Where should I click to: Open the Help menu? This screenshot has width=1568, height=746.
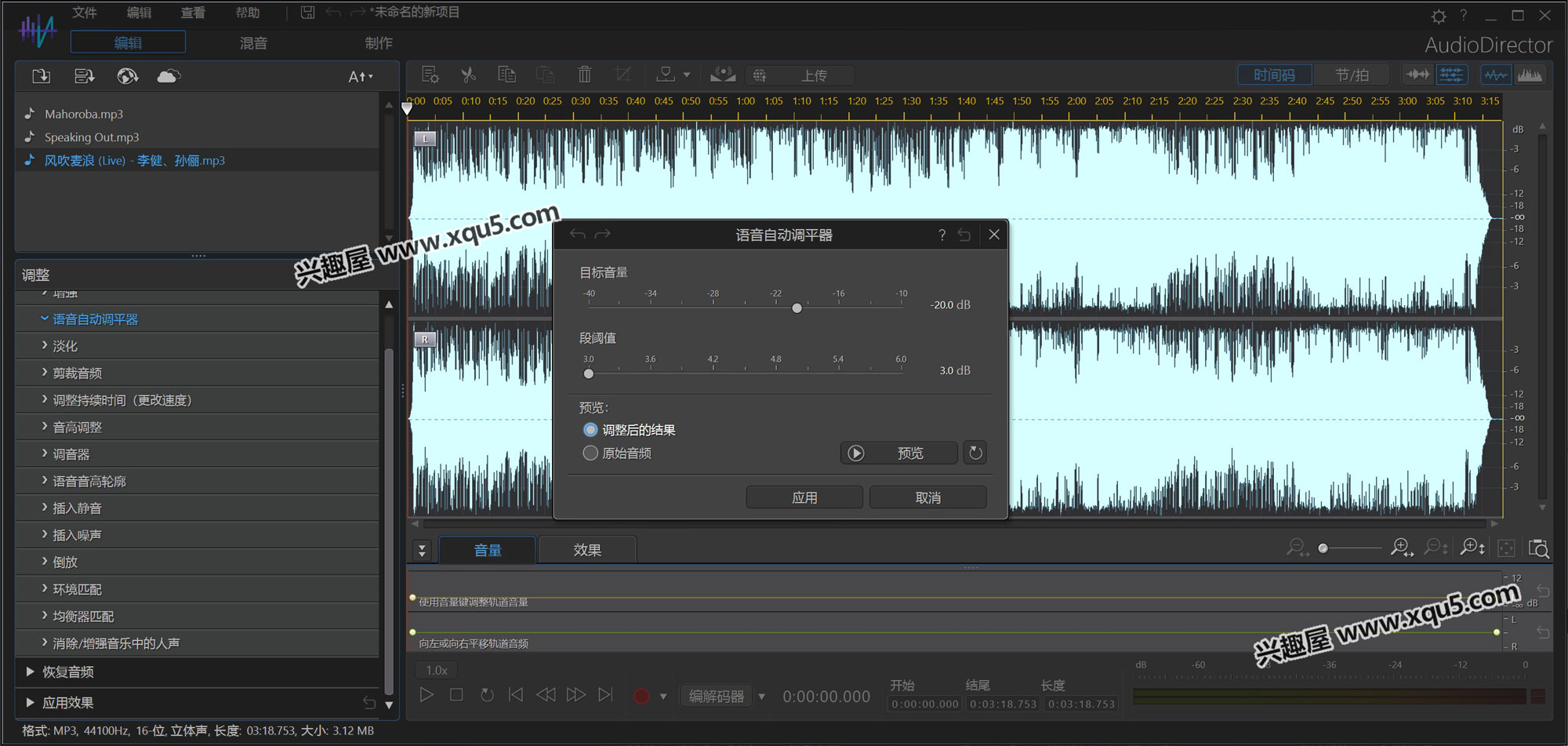(248, 13)
